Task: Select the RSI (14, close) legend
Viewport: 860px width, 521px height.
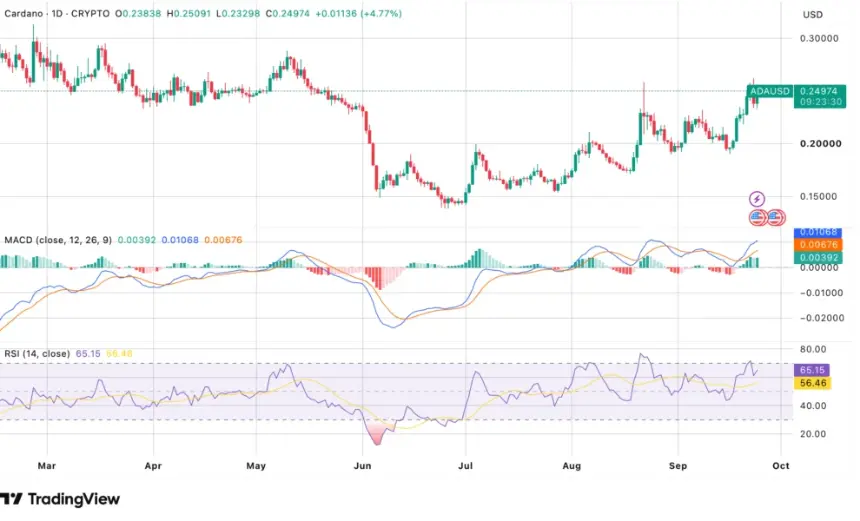Action: (37, 354)
